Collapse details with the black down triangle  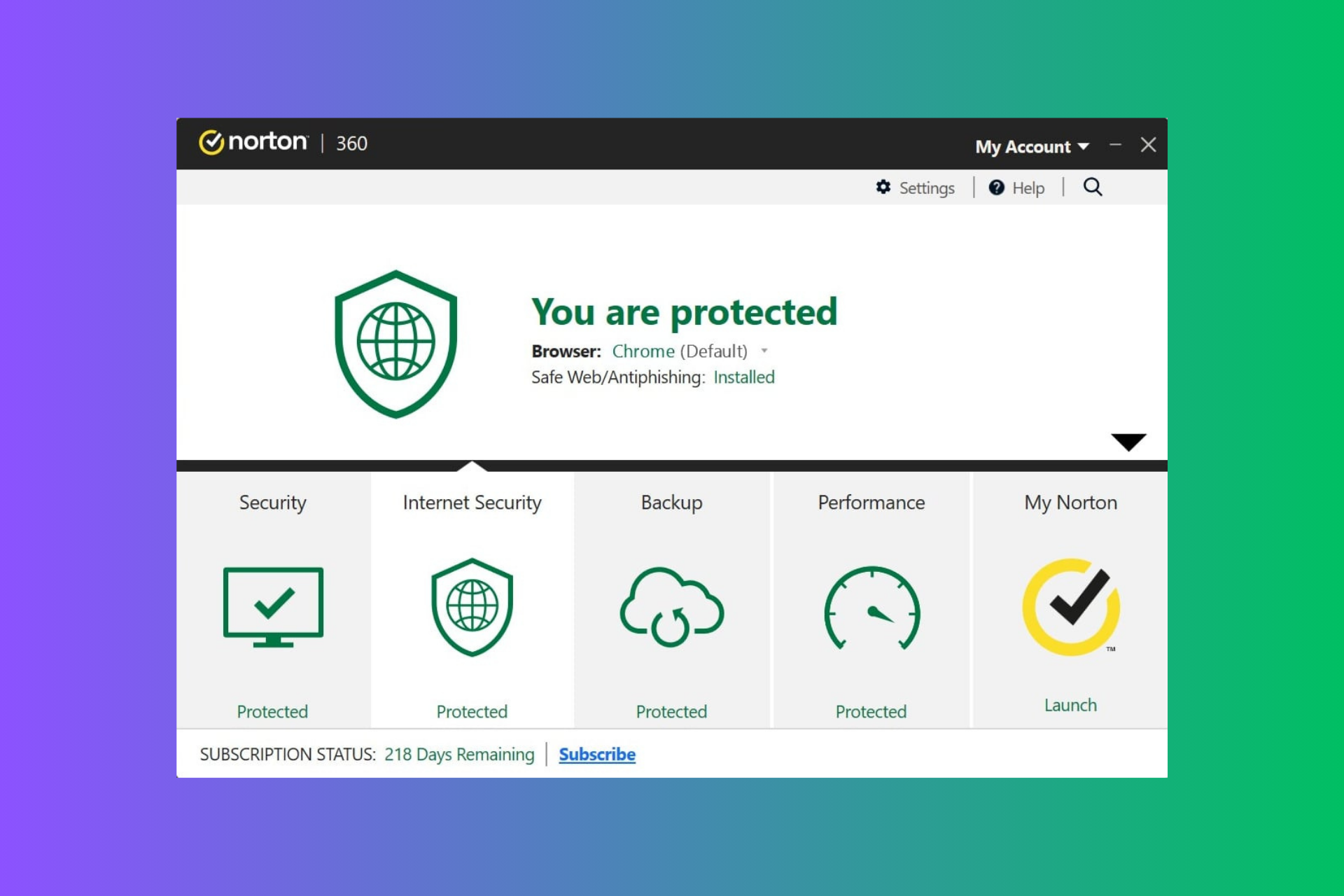point(1128,442)
